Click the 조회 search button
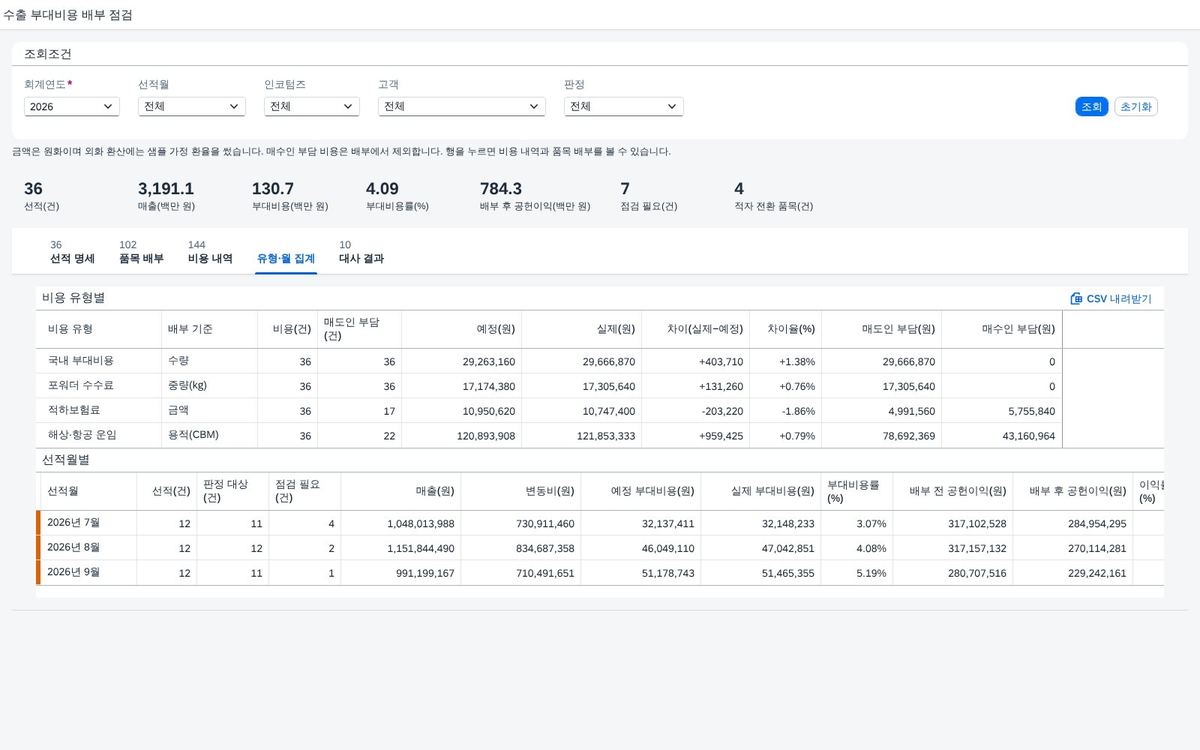 pos(1091,106)
